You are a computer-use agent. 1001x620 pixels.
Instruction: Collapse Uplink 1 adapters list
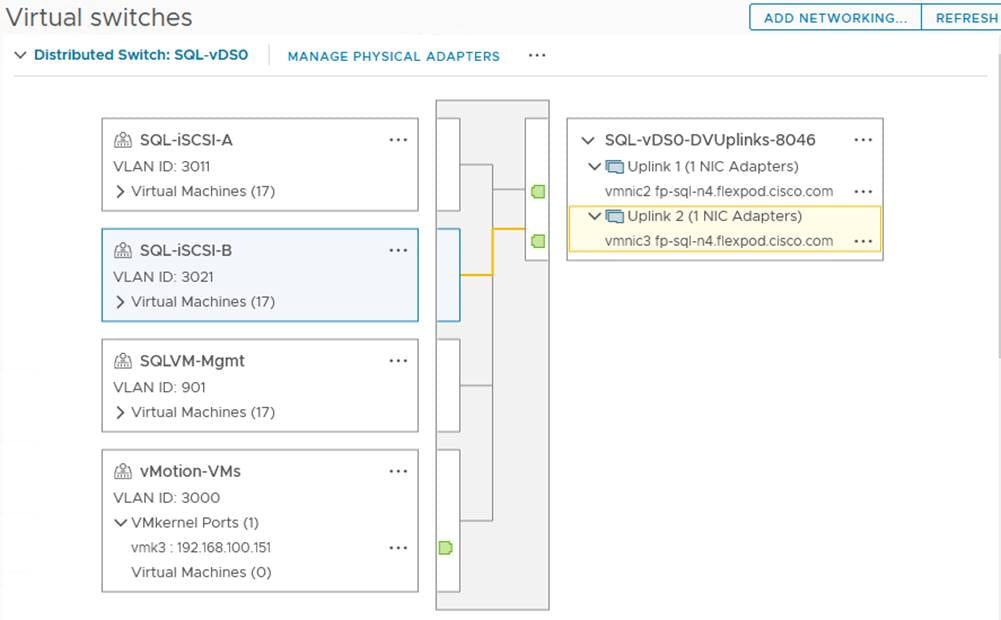pyautogui.click(x=594, y=167)
